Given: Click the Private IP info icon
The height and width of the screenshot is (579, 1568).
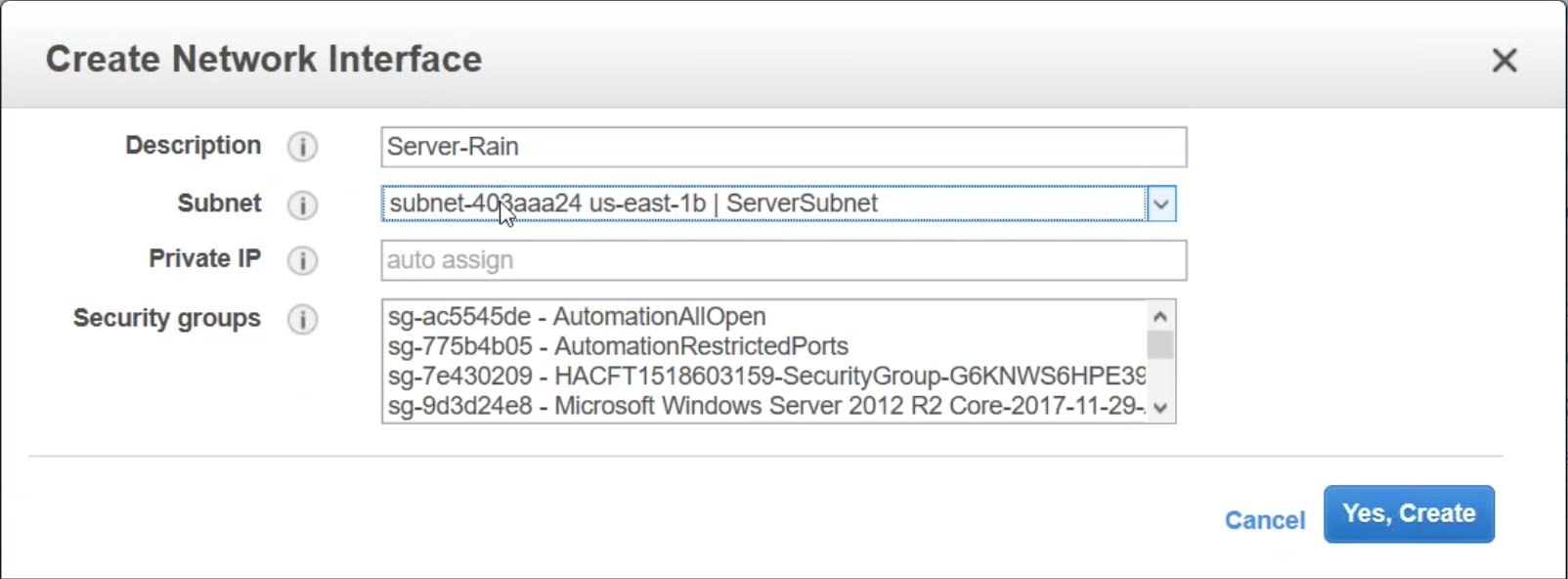Looking at the screenshot, I should click(x=302, y=261).
